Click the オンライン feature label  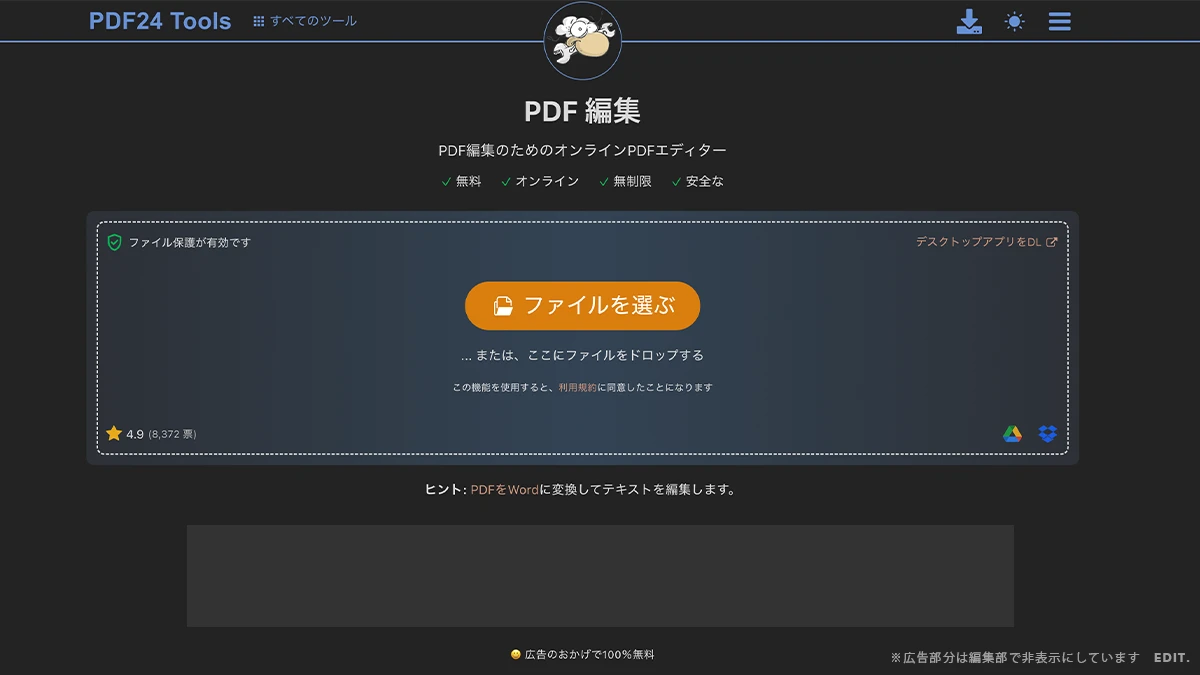click(x=547, y=181)
